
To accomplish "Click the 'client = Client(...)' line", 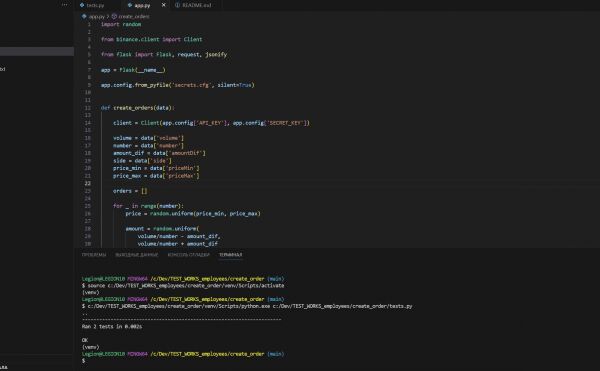I will click(x=211, y=123).
